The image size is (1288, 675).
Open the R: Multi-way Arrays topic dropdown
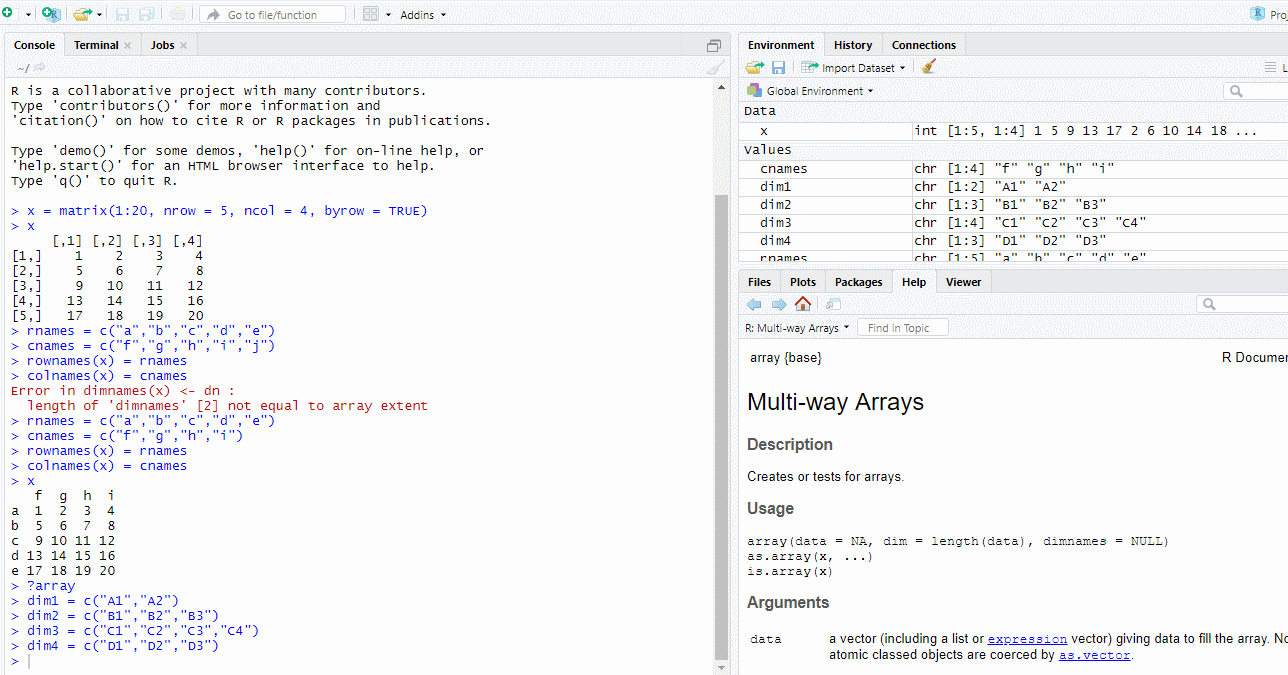[798, 328]
